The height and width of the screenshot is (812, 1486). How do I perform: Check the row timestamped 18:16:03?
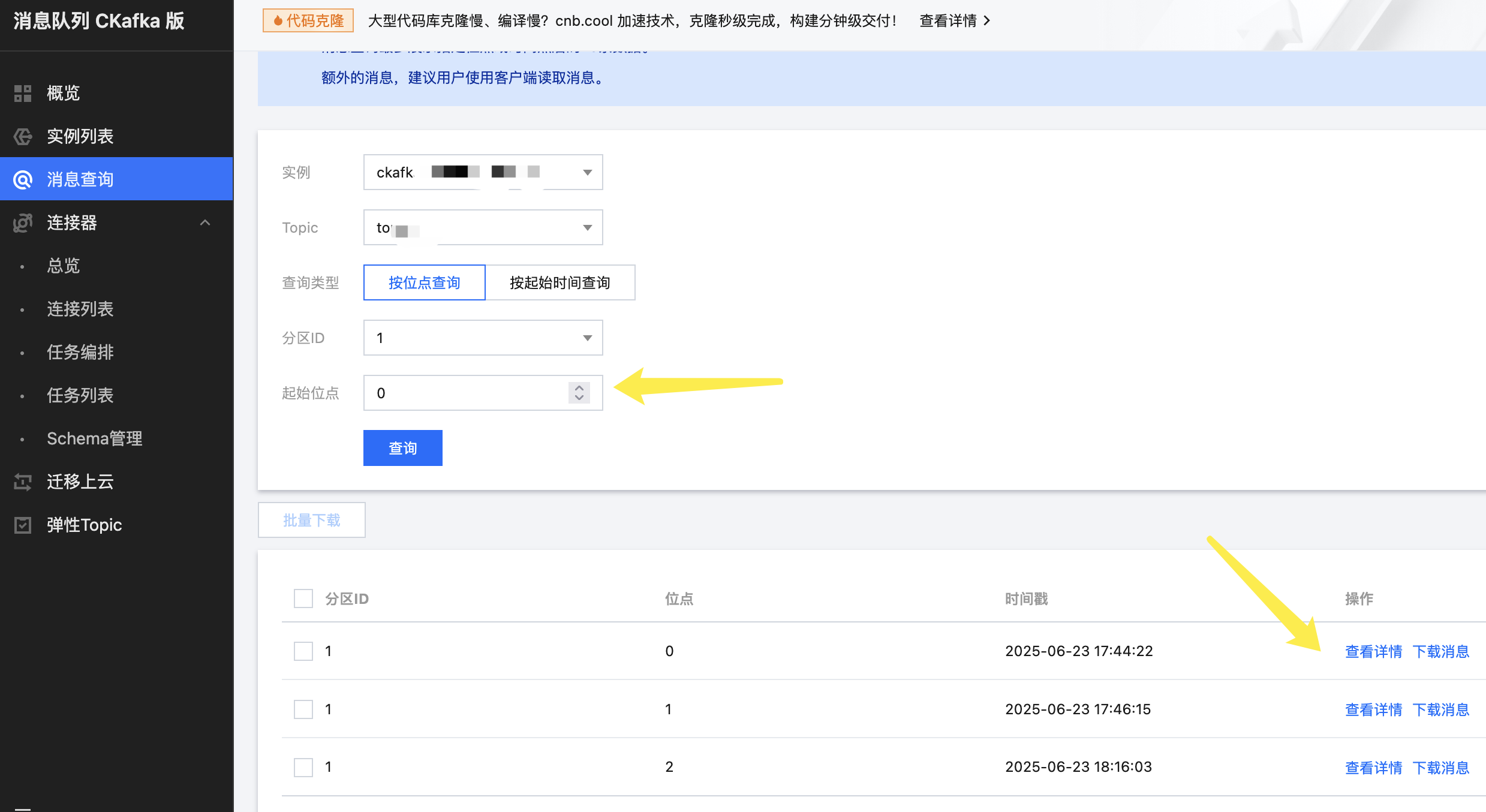303,767
